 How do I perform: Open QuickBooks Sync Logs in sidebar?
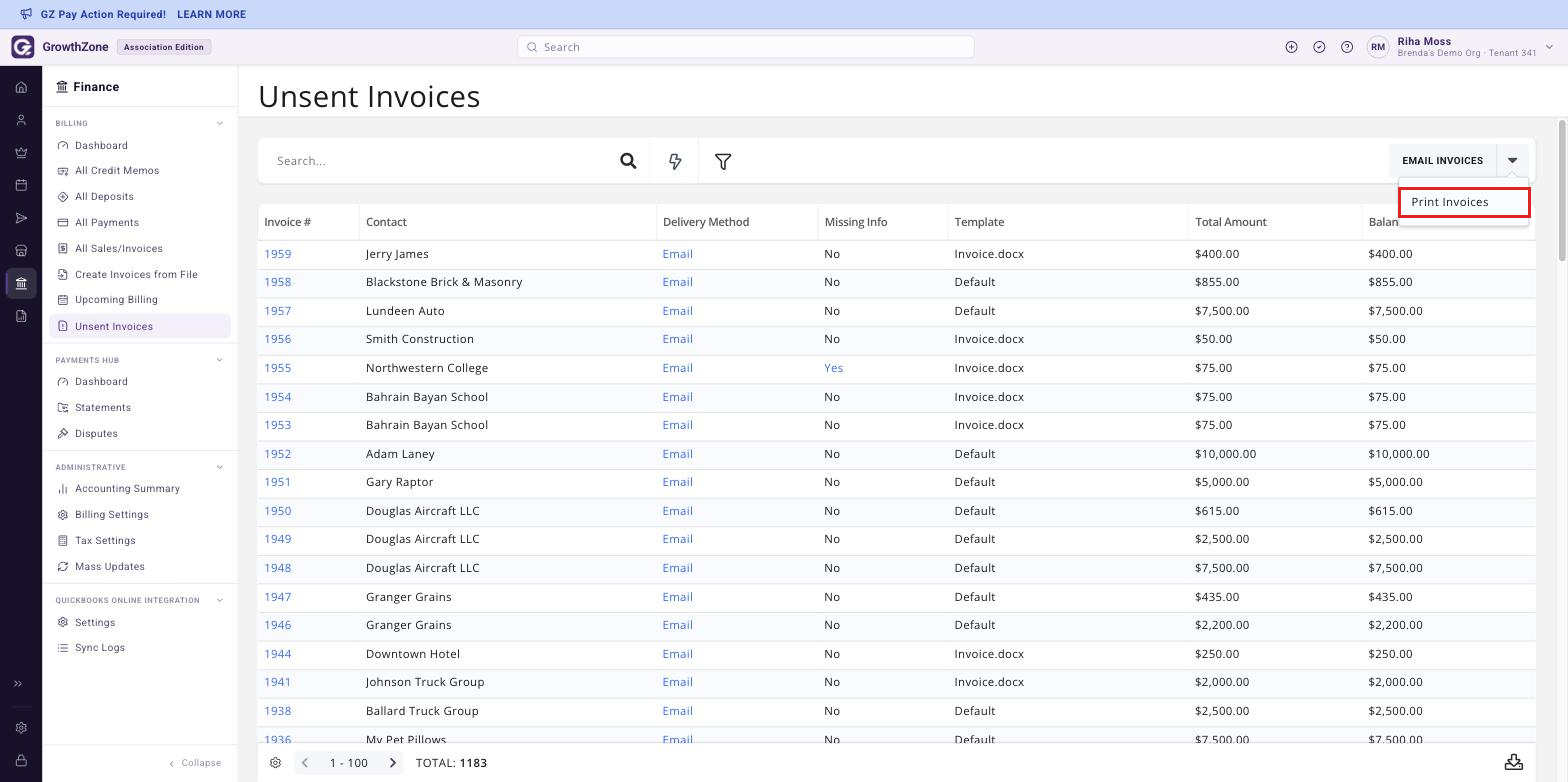click(99, 648)
